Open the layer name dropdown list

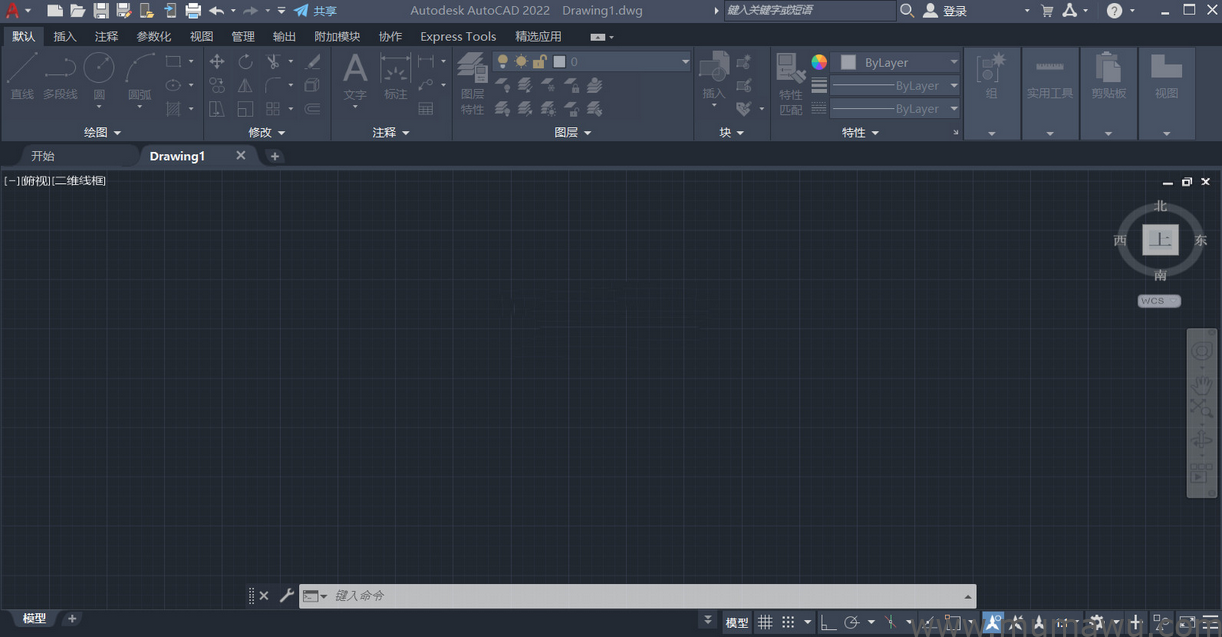[x=685, y=62]
